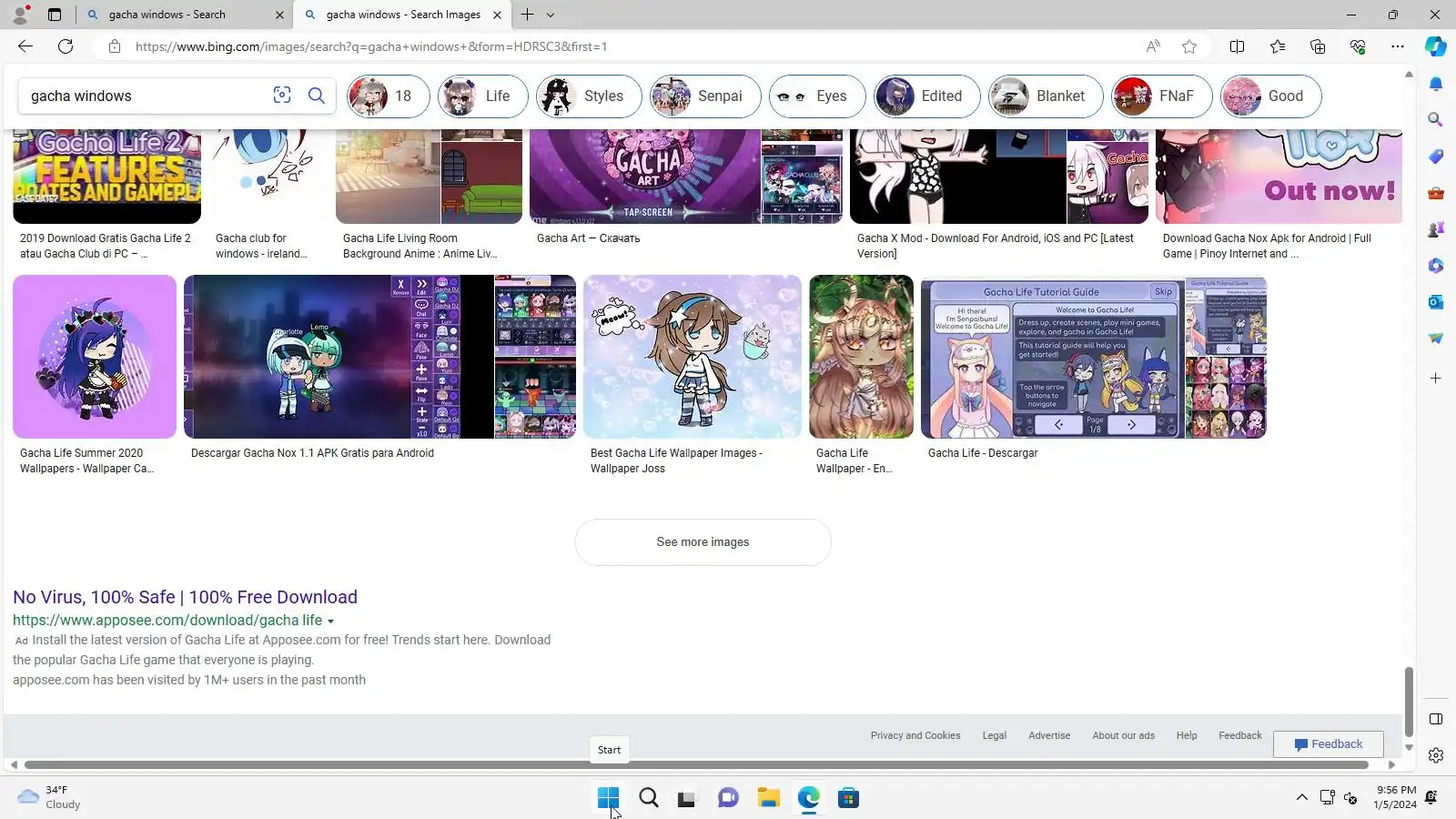
Task: Open taskbar Search magnifier
Action: coord(649,798)
